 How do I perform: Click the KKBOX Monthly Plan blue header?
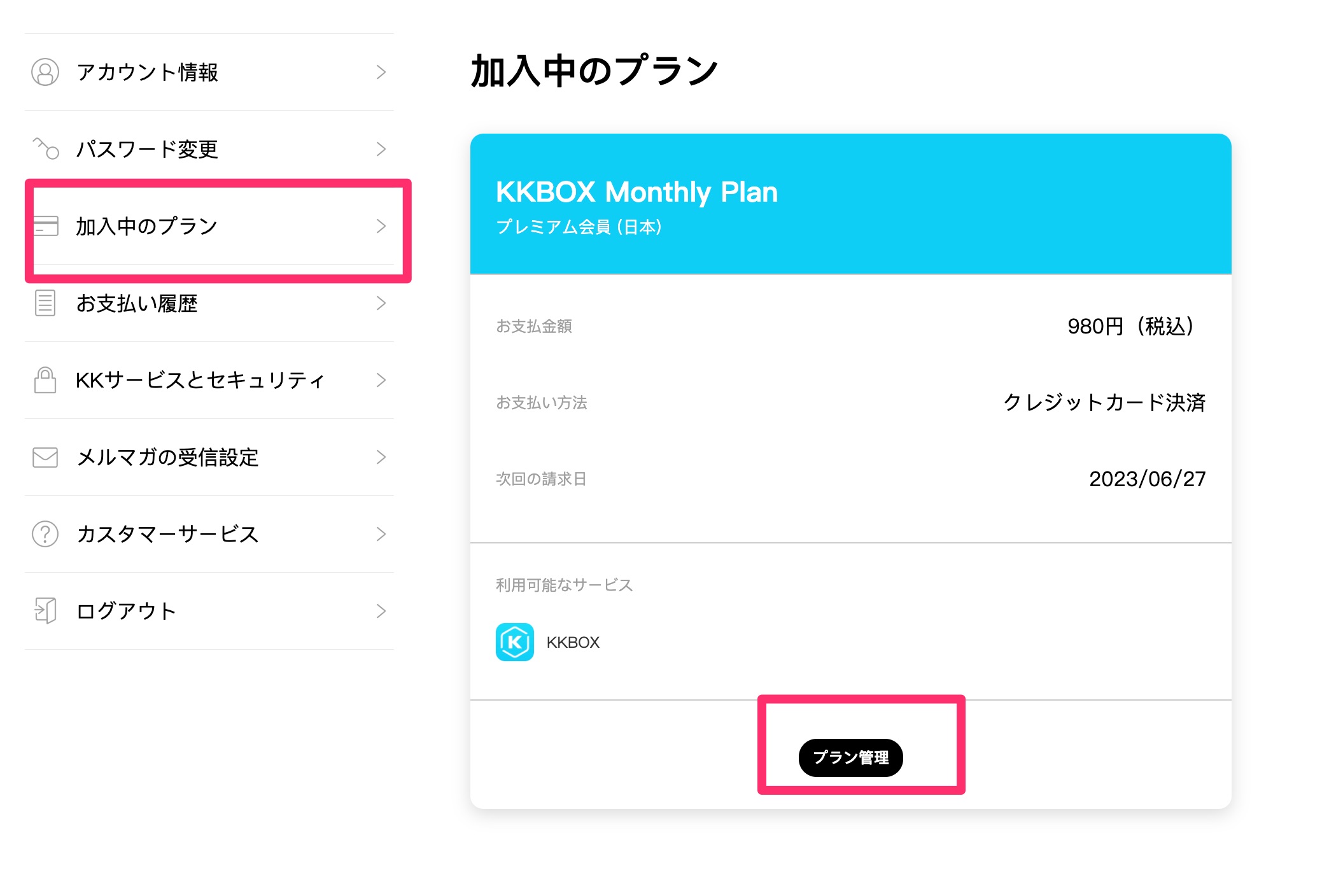click(x=850, y=204)
